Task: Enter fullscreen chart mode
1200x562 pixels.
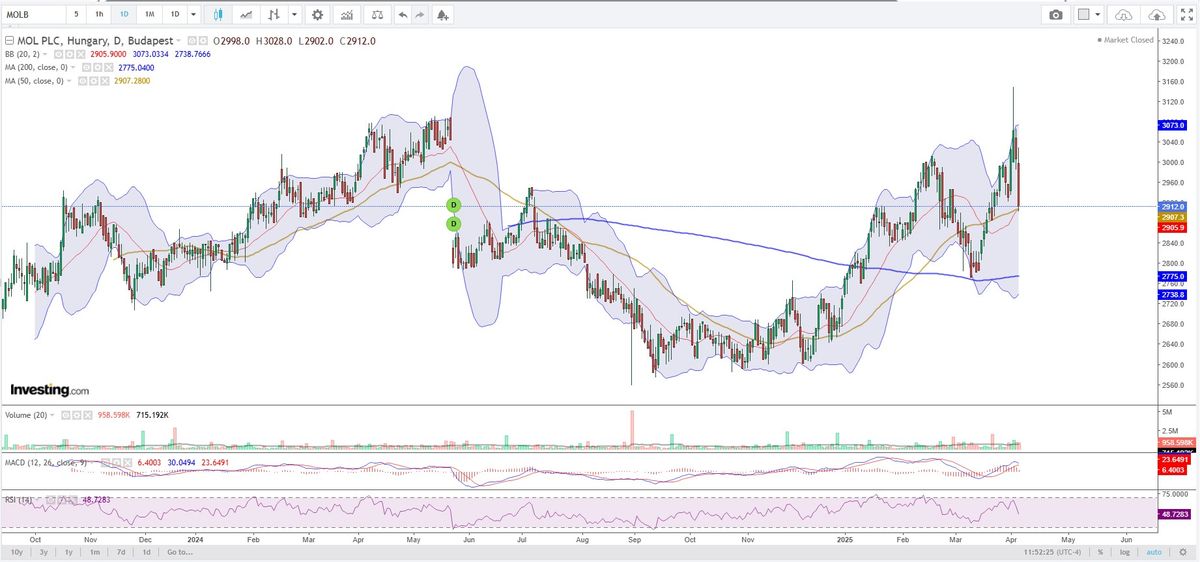Action: (x=1185, y=15)
